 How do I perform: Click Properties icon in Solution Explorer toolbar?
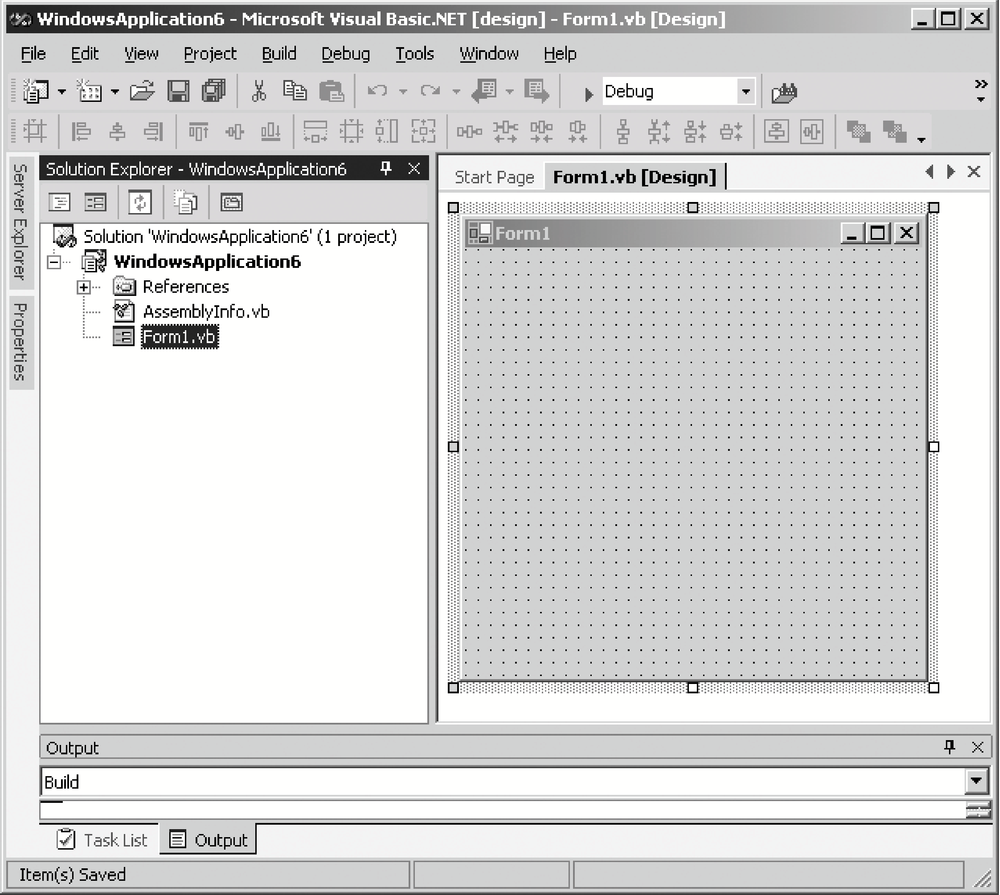[232, 202]
